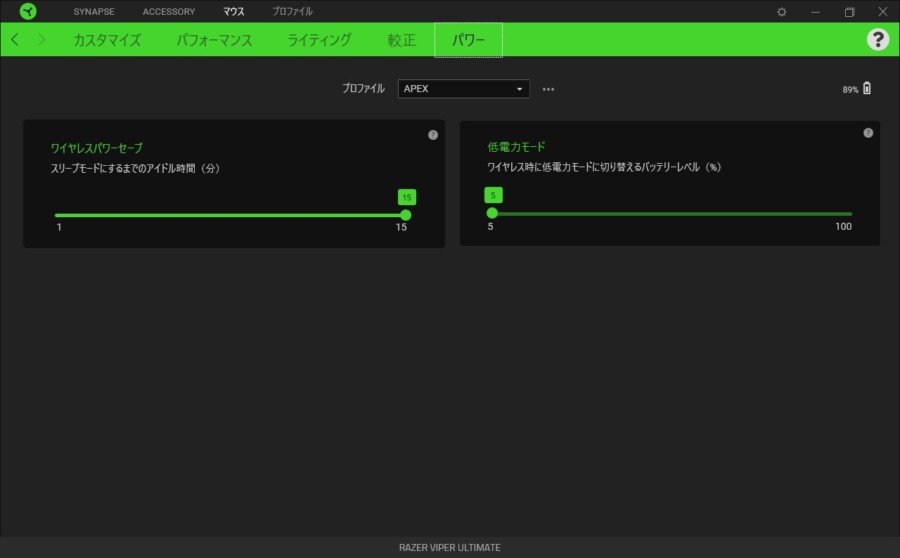
Task: Open help tooltip for 低電力モード
Action: [868, 133]
